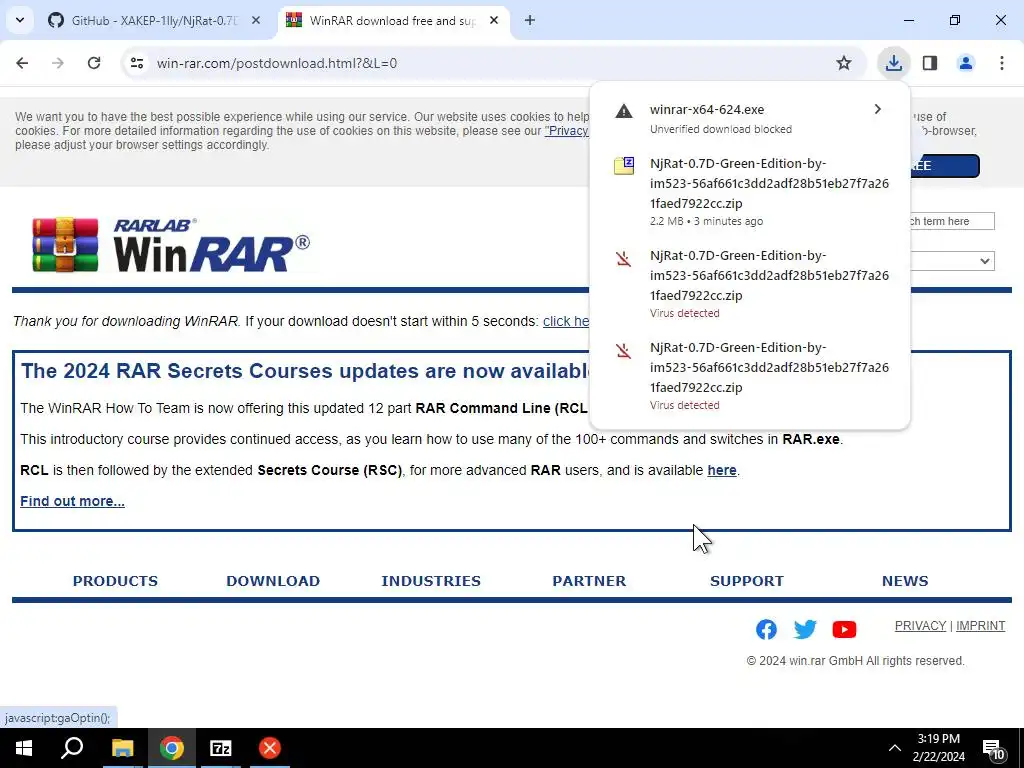Screen dimensions: 1024x768
Task: Open WinRAR Twitter page icon
Action: (805, 629)
